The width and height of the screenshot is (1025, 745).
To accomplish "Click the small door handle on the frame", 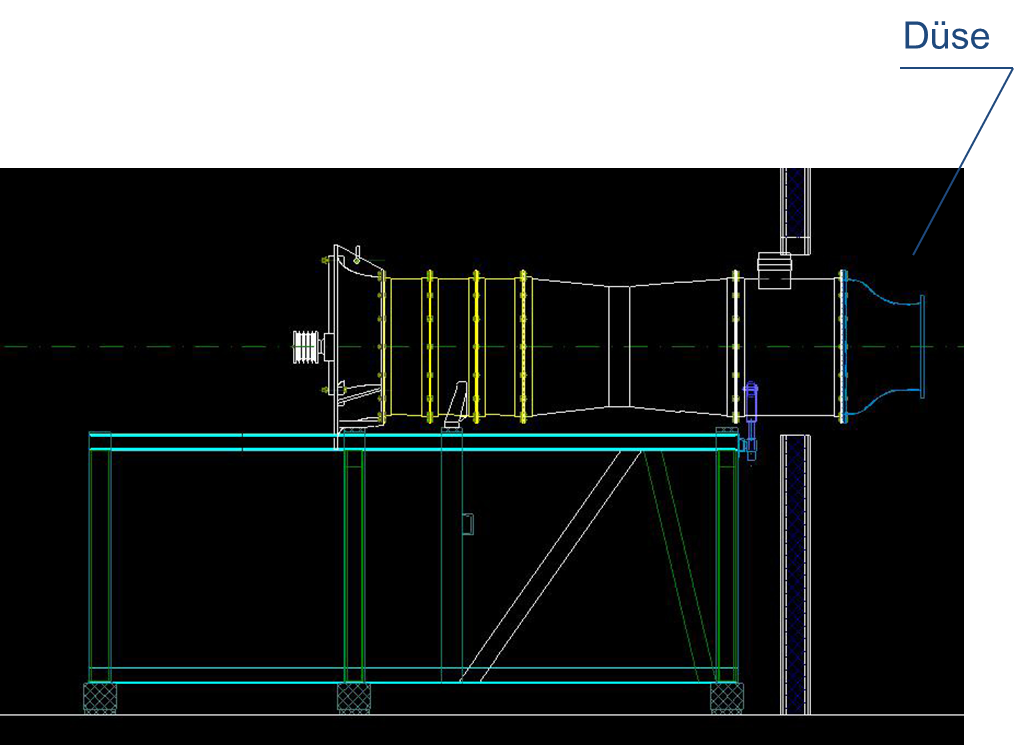I will pos(467,524).
